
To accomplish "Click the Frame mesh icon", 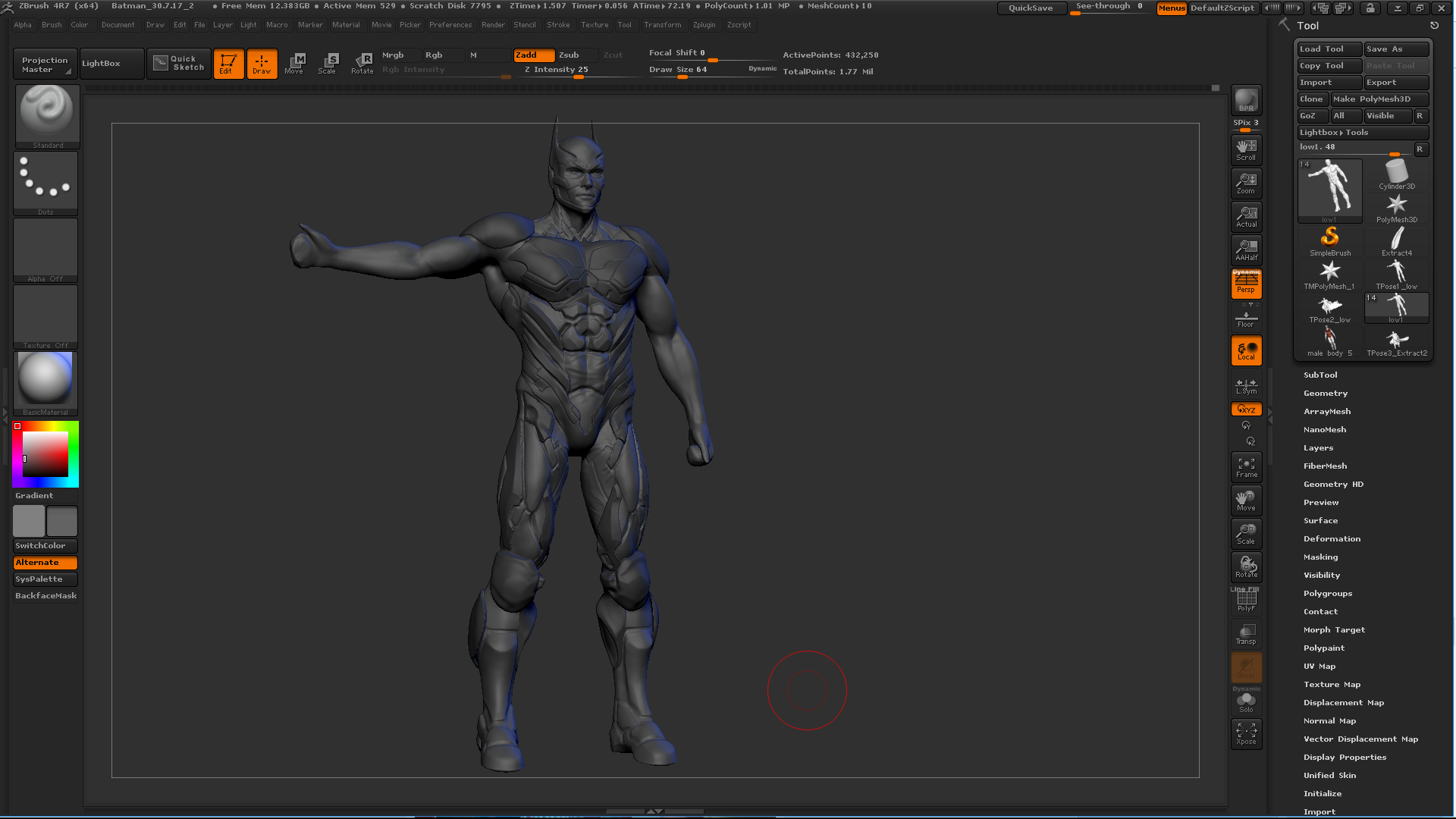I will 1246,466.
